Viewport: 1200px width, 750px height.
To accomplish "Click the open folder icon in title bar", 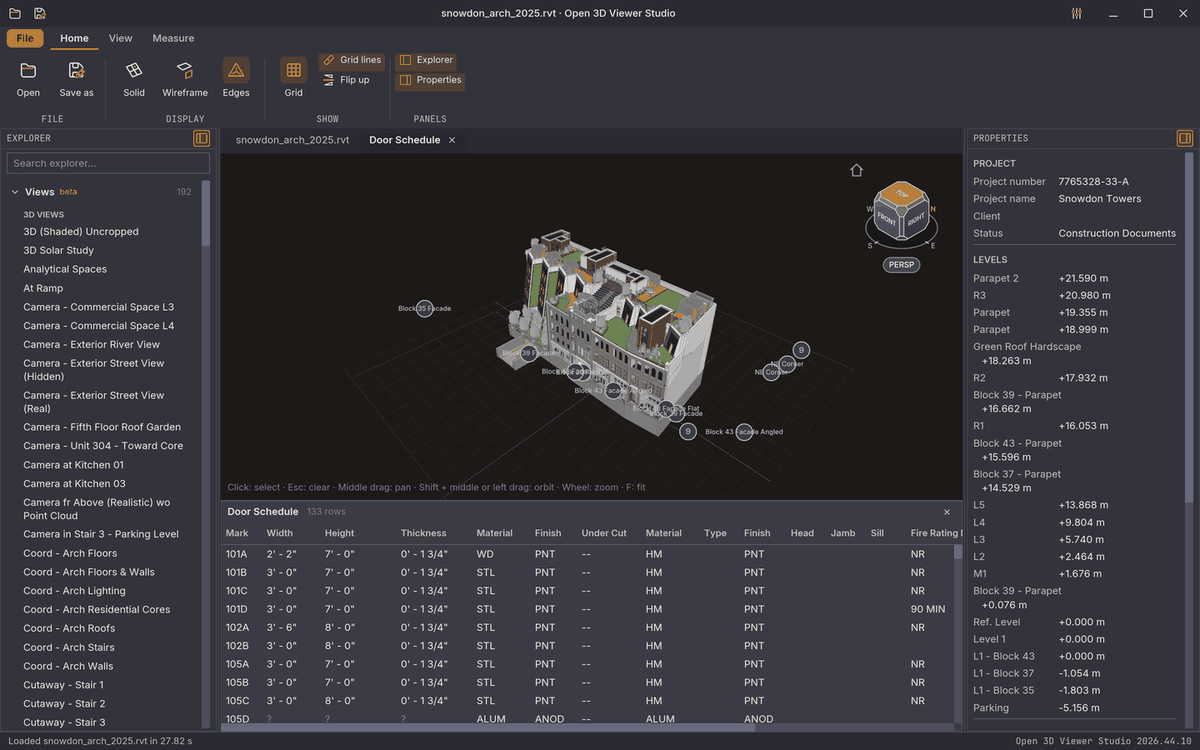I will [x=15, y=13].
